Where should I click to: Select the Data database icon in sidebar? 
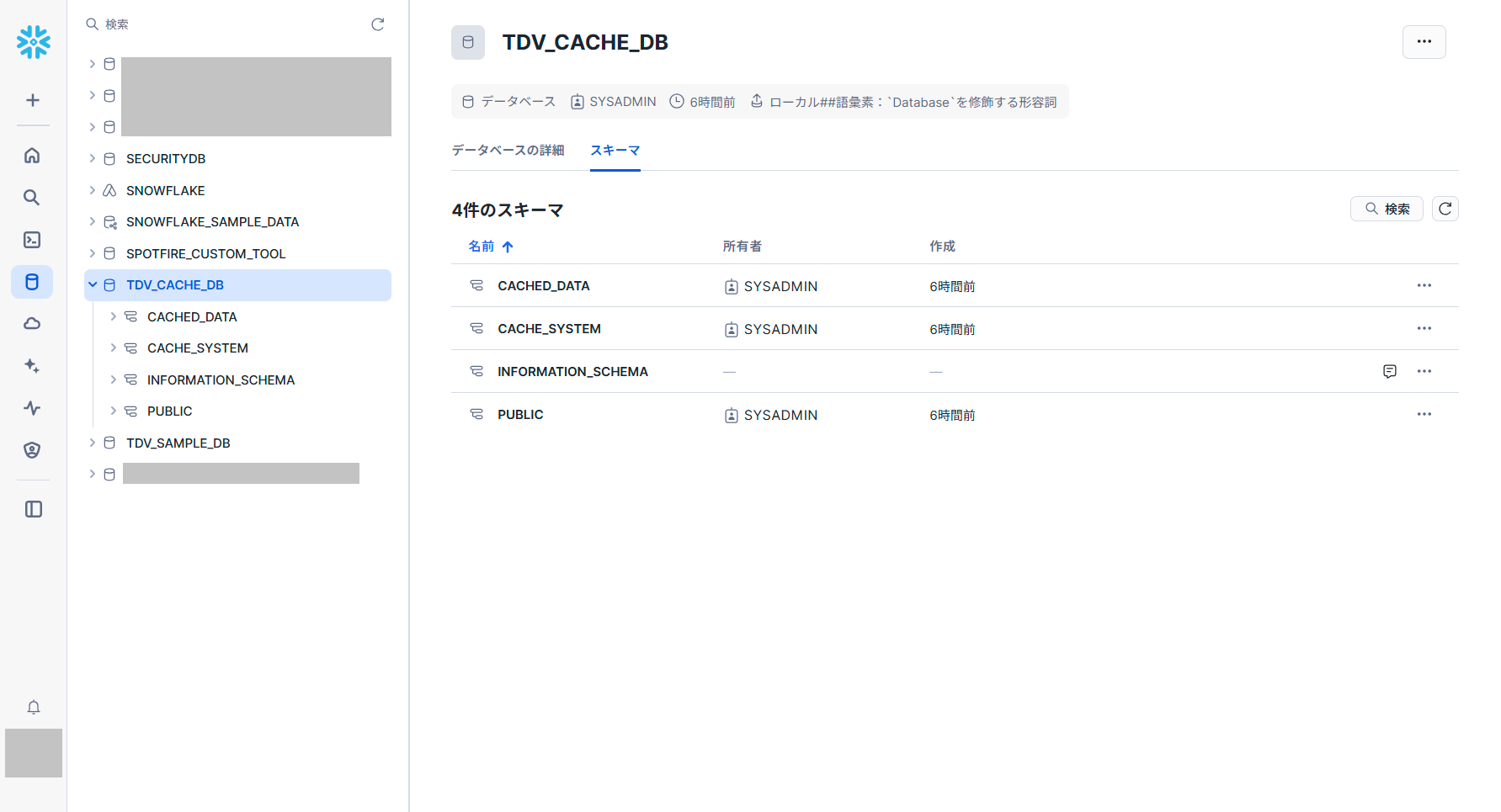pyautogui.click(x=32, y=282)
